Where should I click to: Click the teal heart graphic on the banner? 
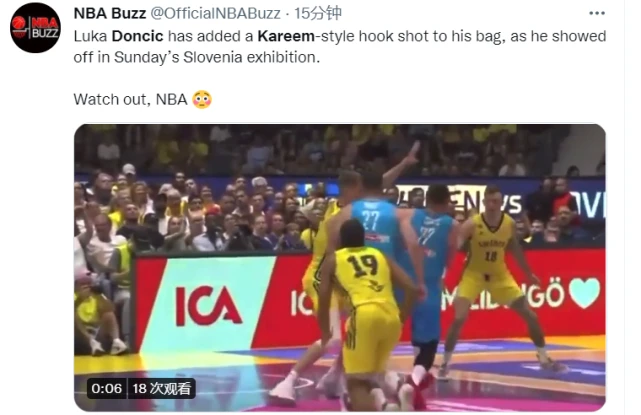(x=585, y=292)
